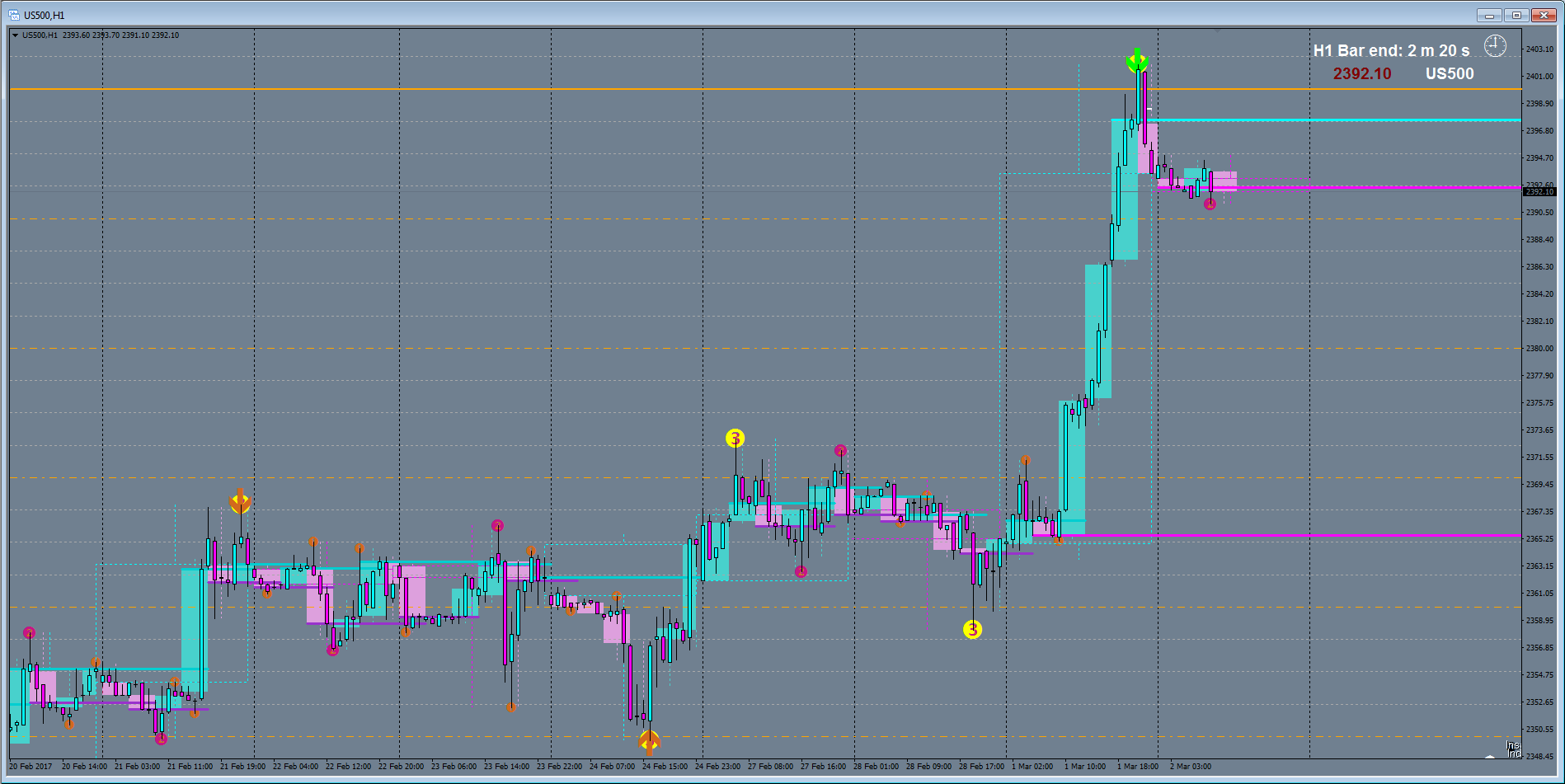Click yellow 3 marker above 24 Feb 23:00 high
1565x784 pixels.
pyautogui.click(x=735, y=439)
